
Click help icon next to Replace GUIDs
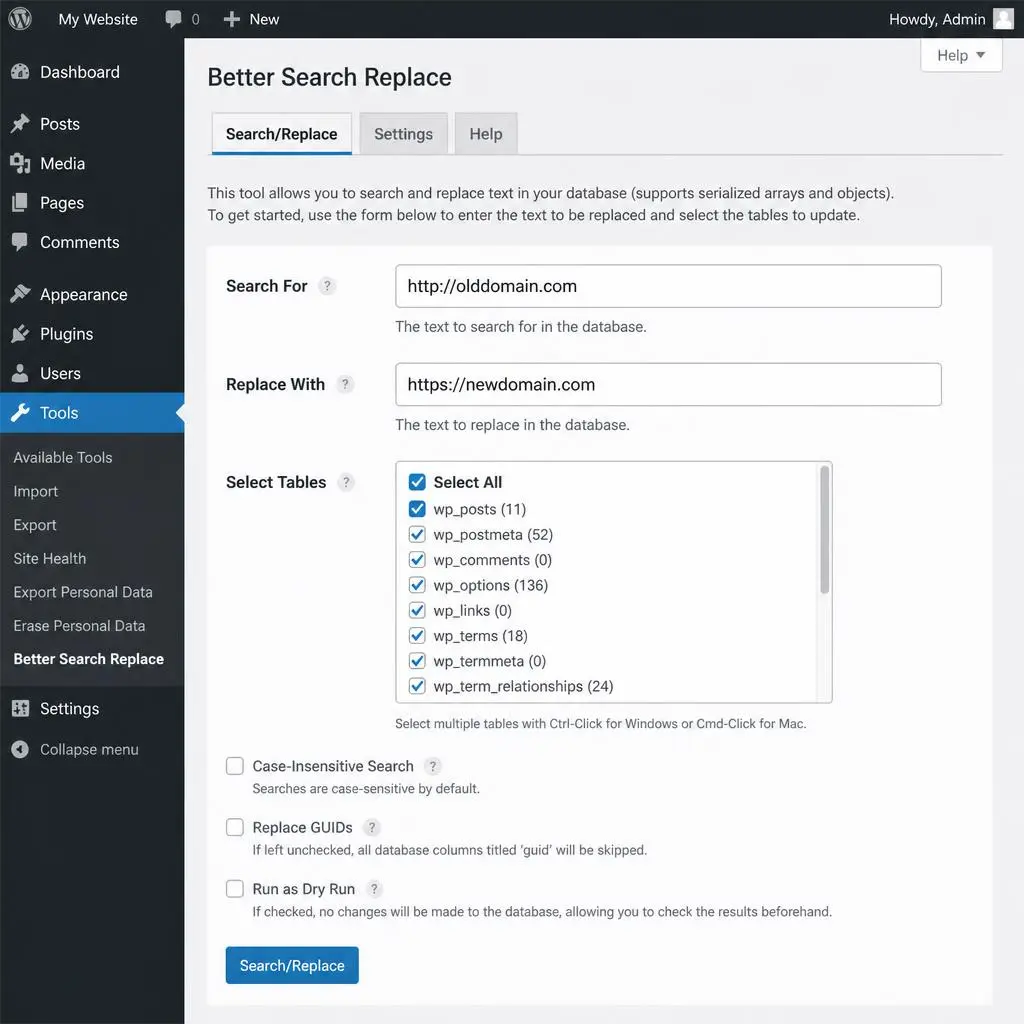pyautogui.click(x=372, y=827)
